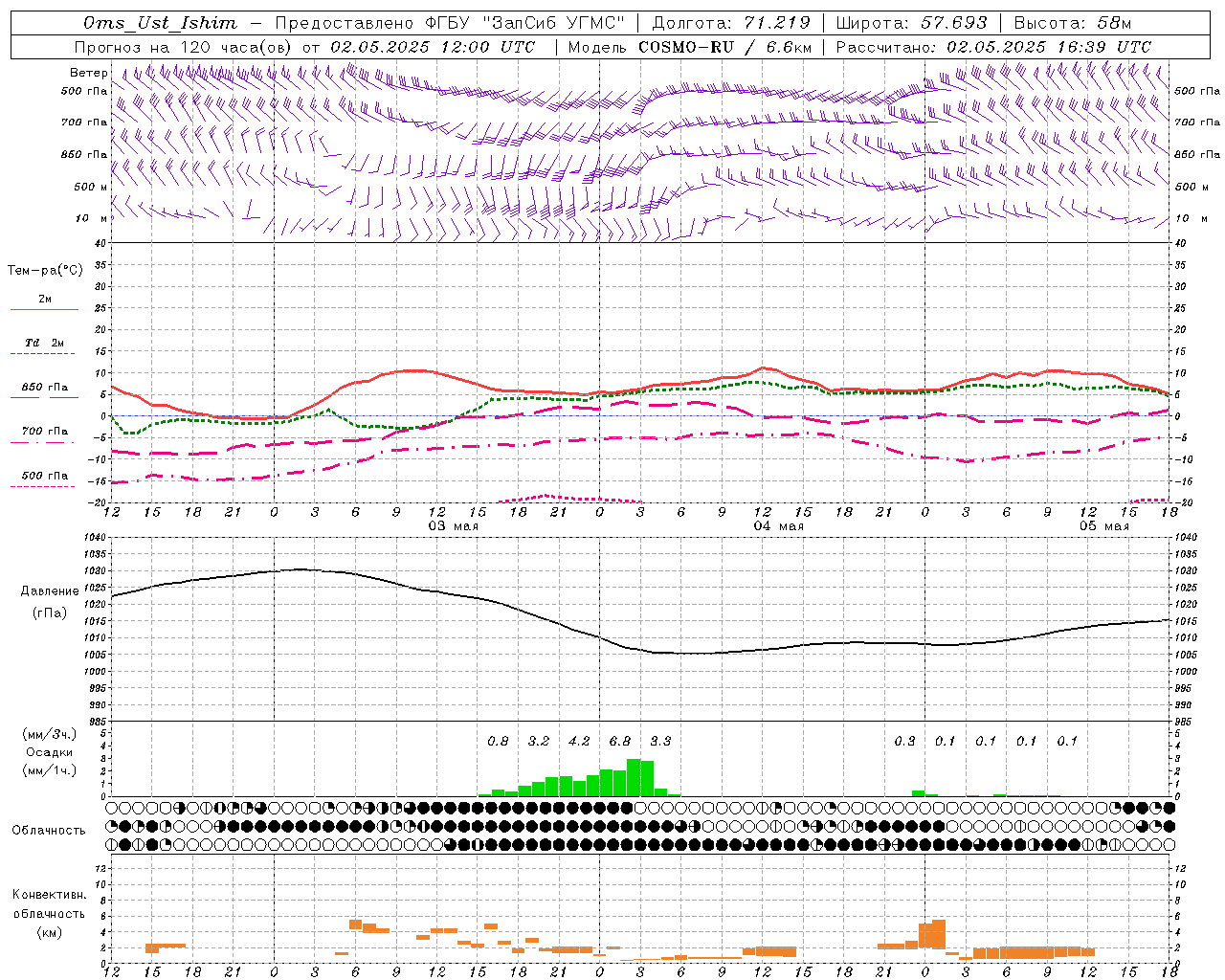Click the 0.8 precipitation total
1225x980 pixels.
click(x=498, y=741)
